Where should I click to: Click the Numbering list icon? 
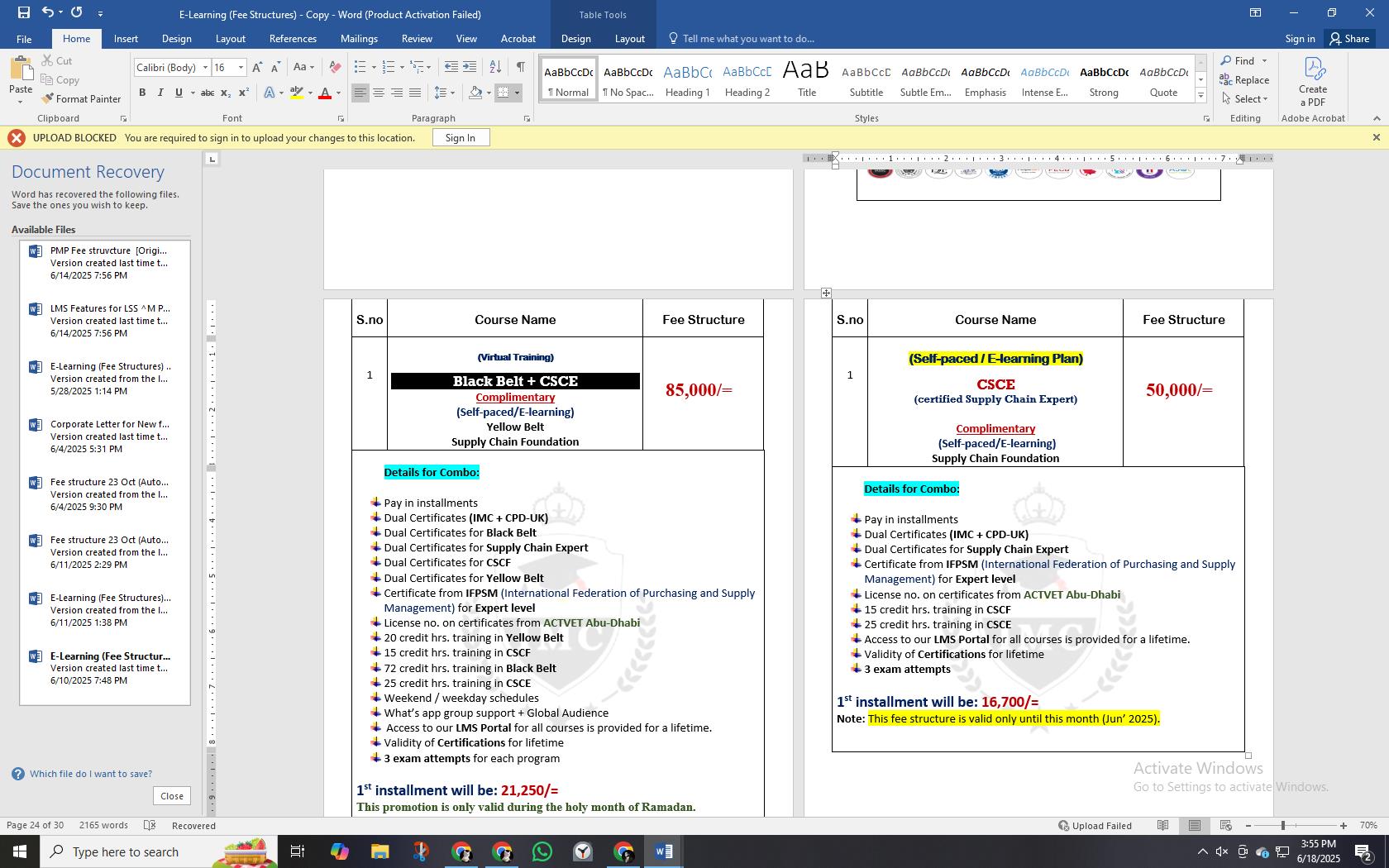(x=389, y=68)
